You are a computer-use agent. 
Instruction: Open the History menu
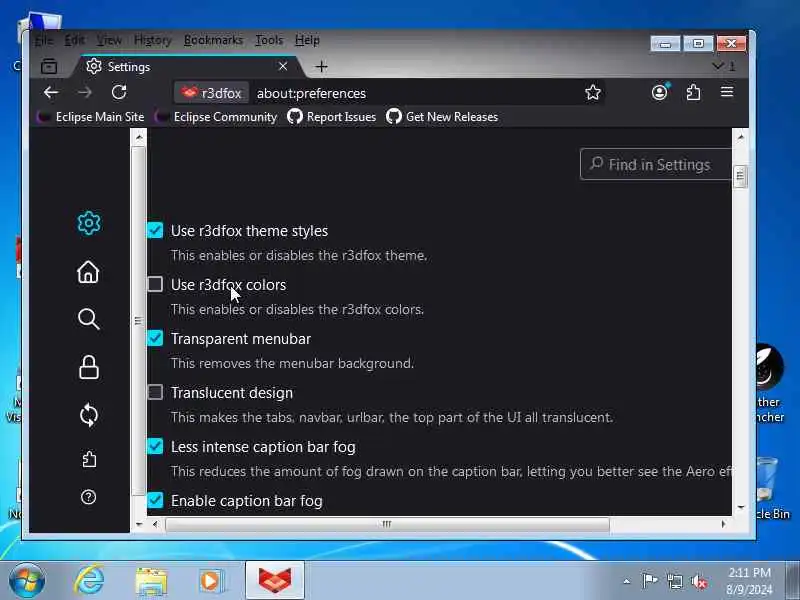(x=153, y=40)
